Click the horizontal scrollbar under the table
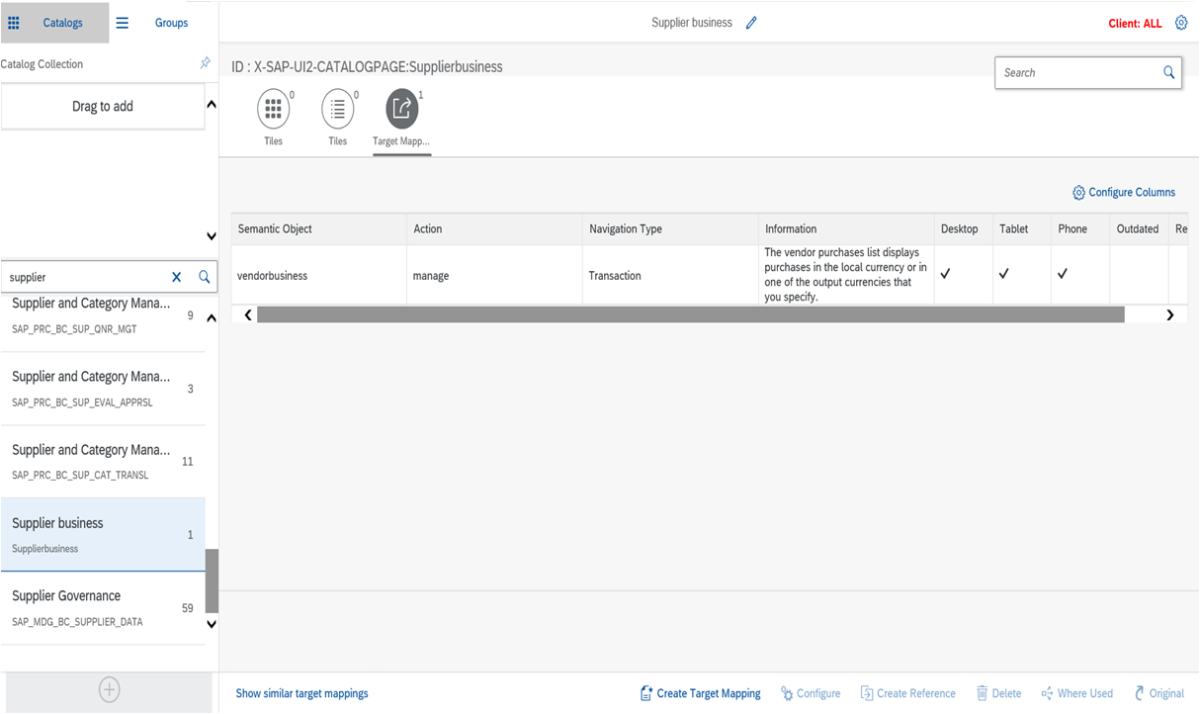The width and height of the screenshot is (1200, 714). click(690, 315)
